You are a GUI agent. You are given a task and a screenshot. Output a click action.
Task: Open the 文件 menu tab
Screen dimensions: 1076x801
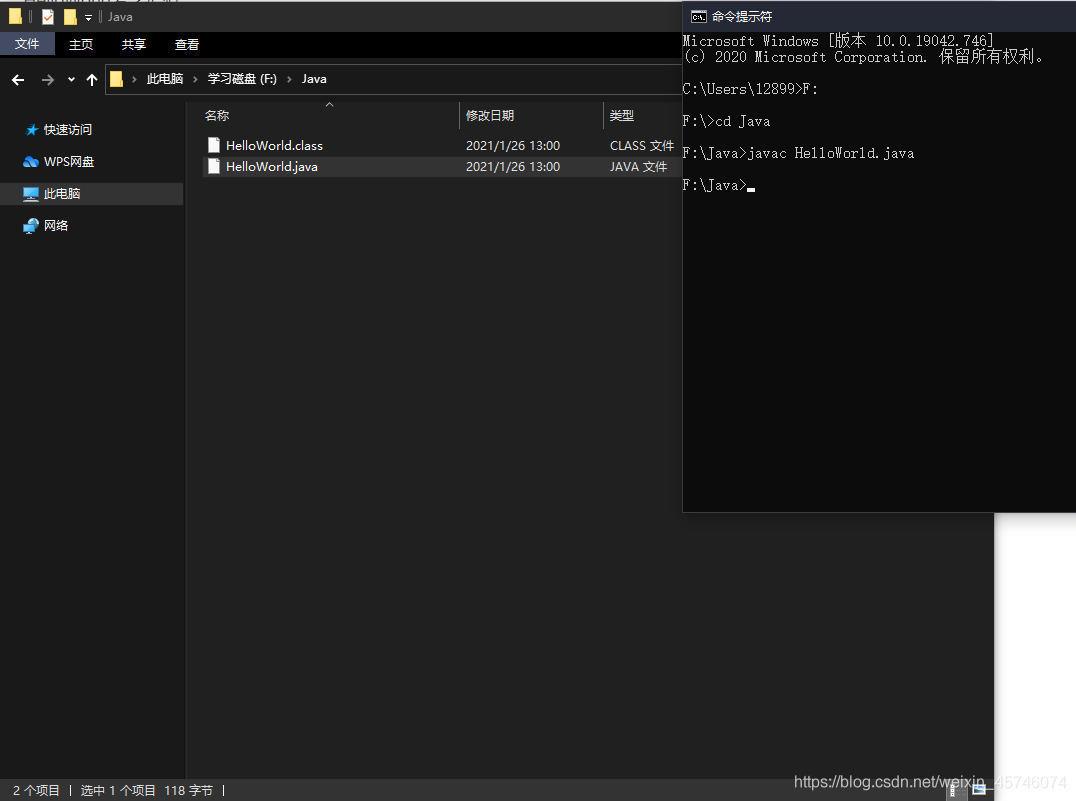27,44
